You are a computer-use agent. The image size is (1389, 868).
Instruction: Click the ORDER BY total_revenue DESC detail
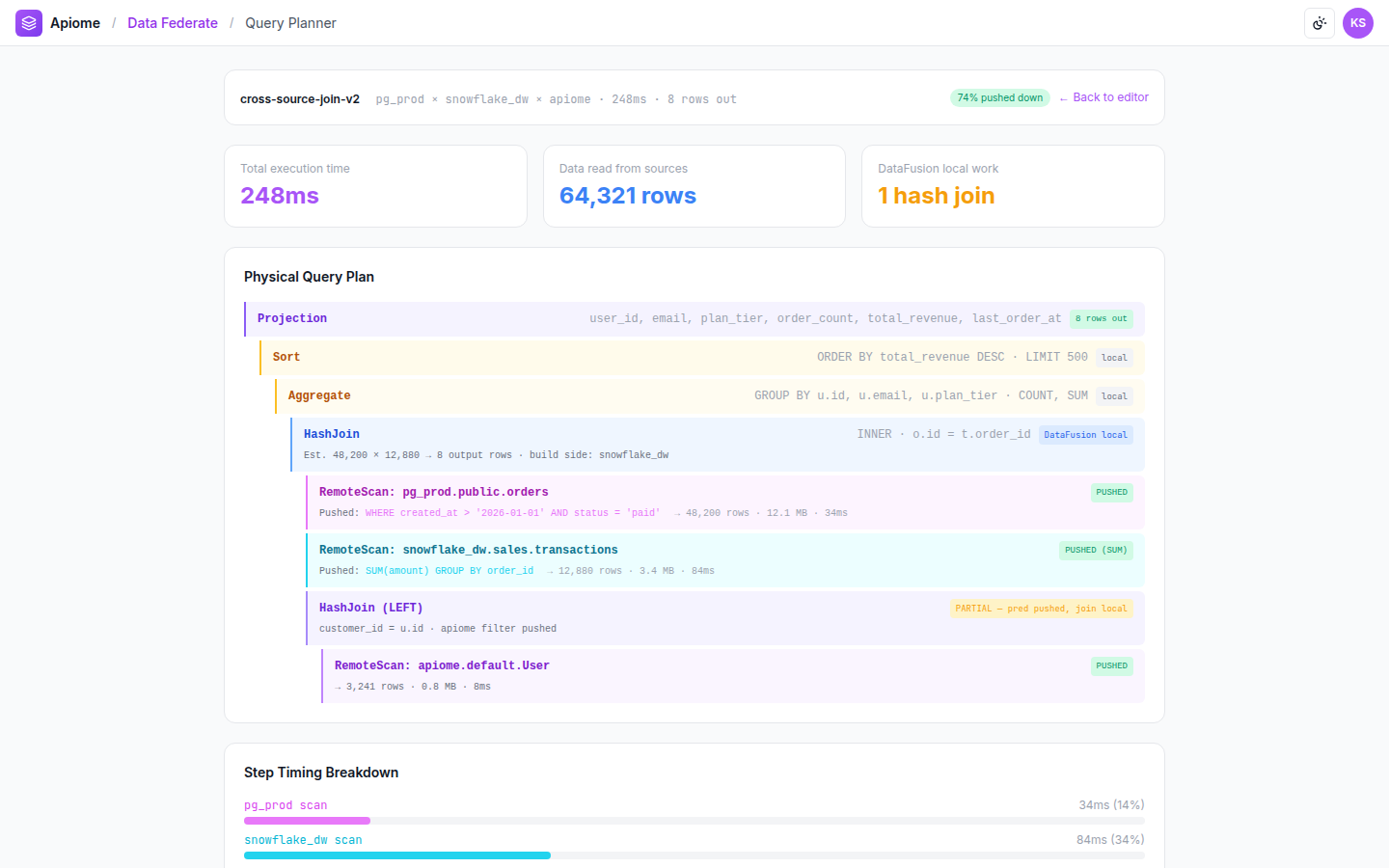point(952,357)
